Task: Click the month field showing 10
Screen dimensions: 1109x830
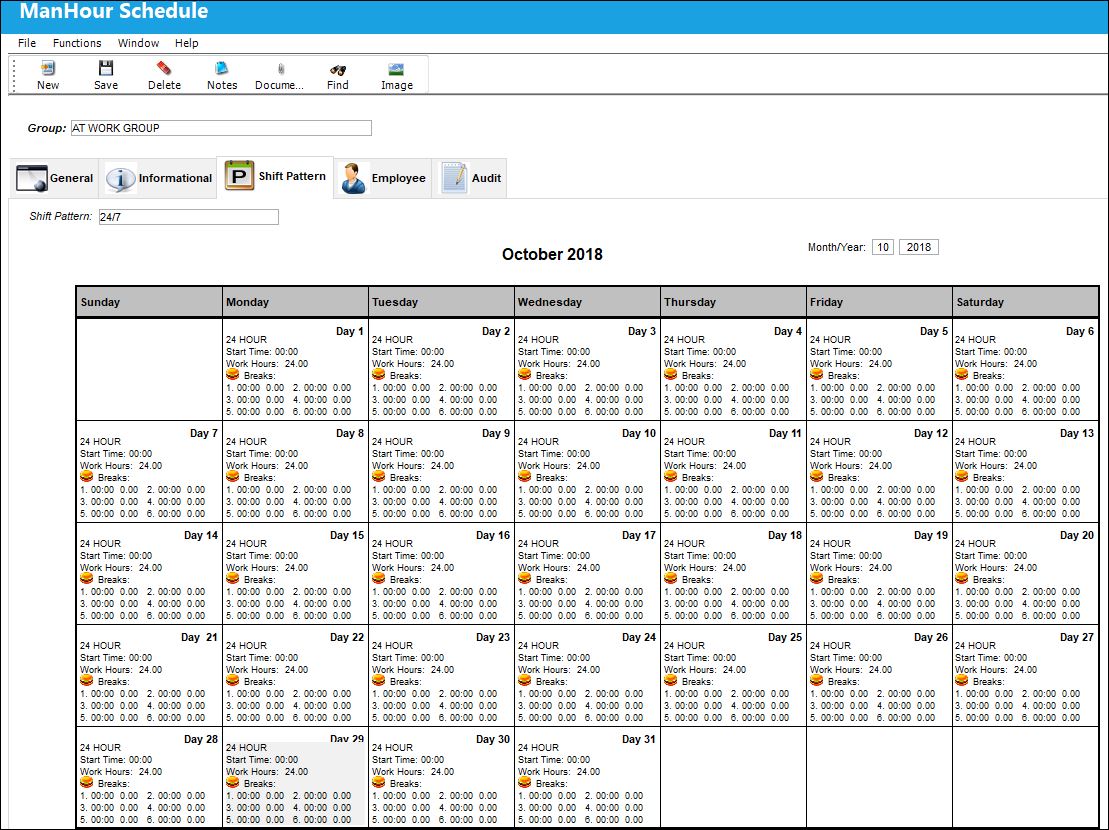Action: 883,247
